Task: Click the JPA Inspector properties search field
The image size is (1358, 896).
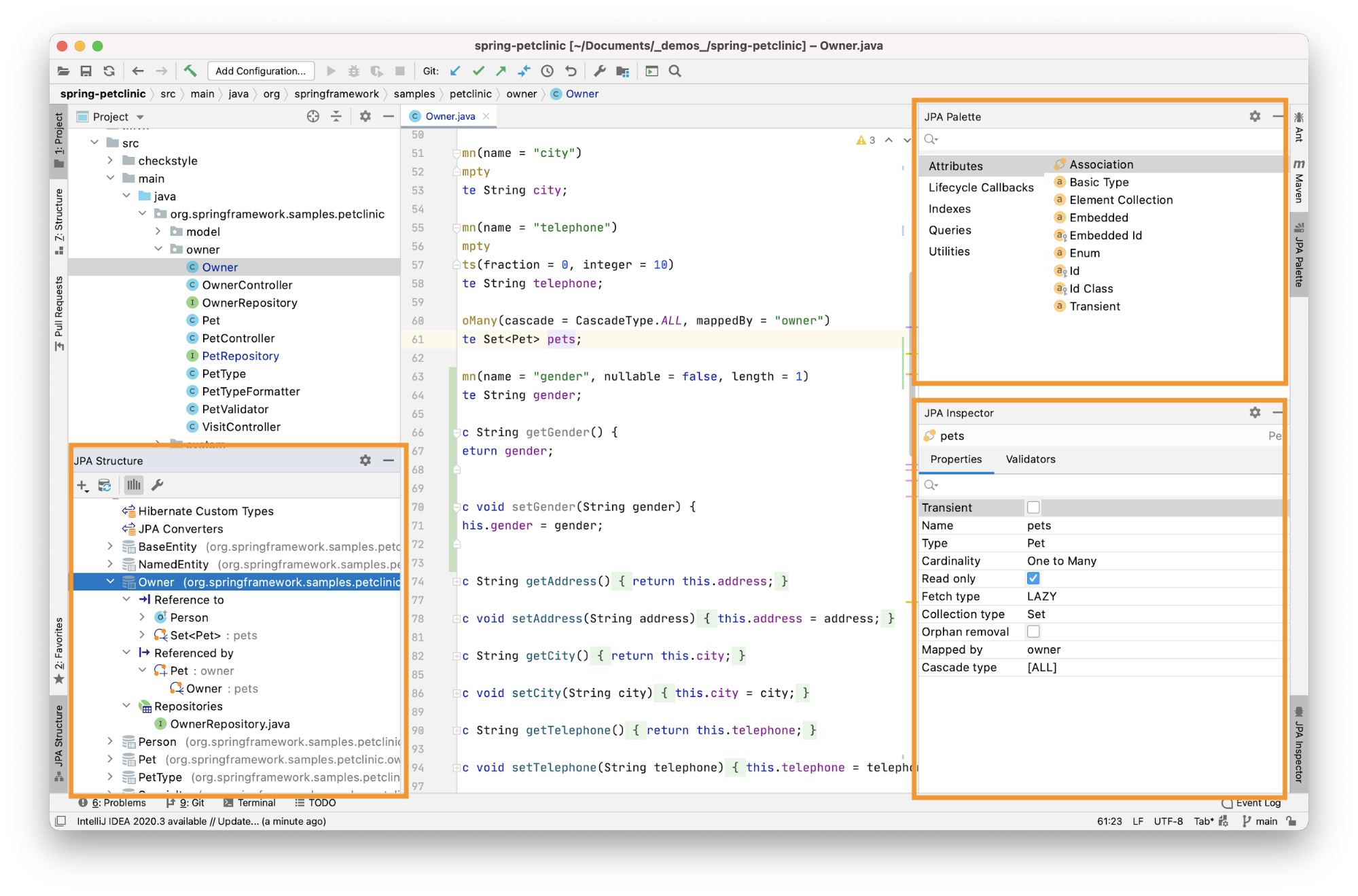Action: pyautogui.click(x=1101, y=485)
